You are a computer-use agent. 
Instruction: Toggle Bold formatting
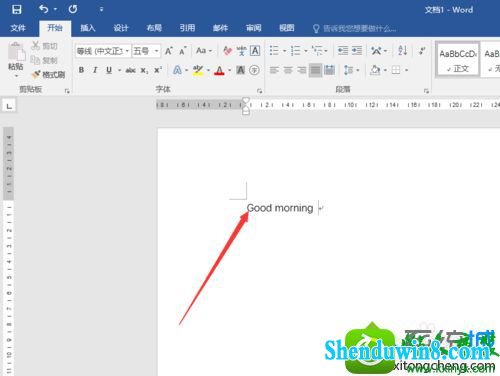click(81, 70)
